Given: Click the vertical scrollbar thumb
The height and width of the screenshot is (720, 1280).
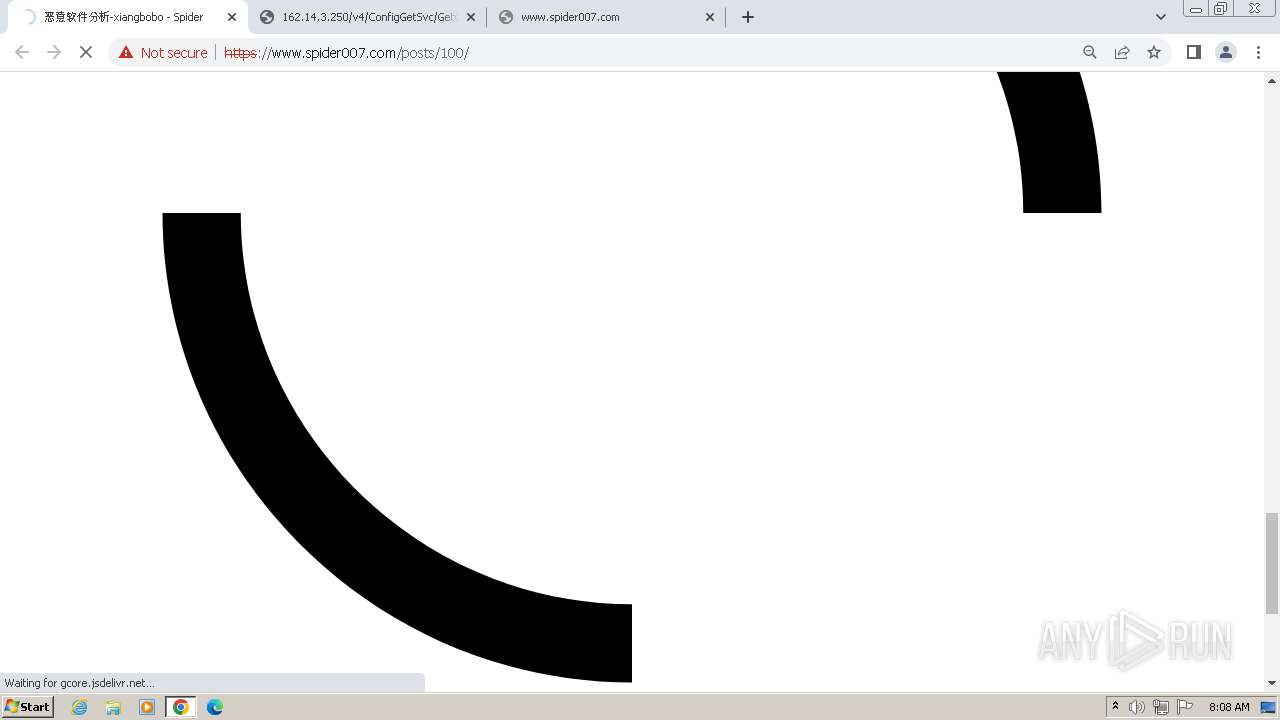Looking at the screenshot, I should pos(1272,563).
